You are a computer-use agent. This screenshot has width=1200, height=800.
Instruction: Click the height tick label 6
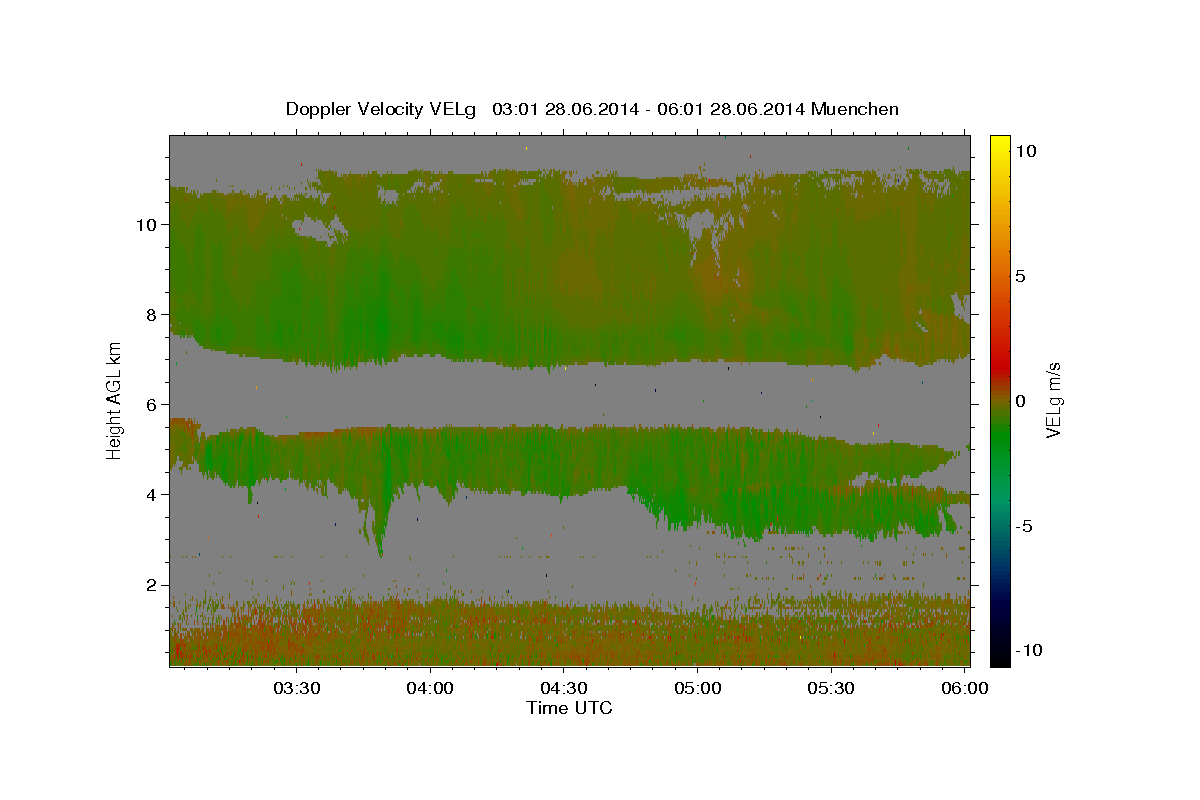[x=154, y=404]
